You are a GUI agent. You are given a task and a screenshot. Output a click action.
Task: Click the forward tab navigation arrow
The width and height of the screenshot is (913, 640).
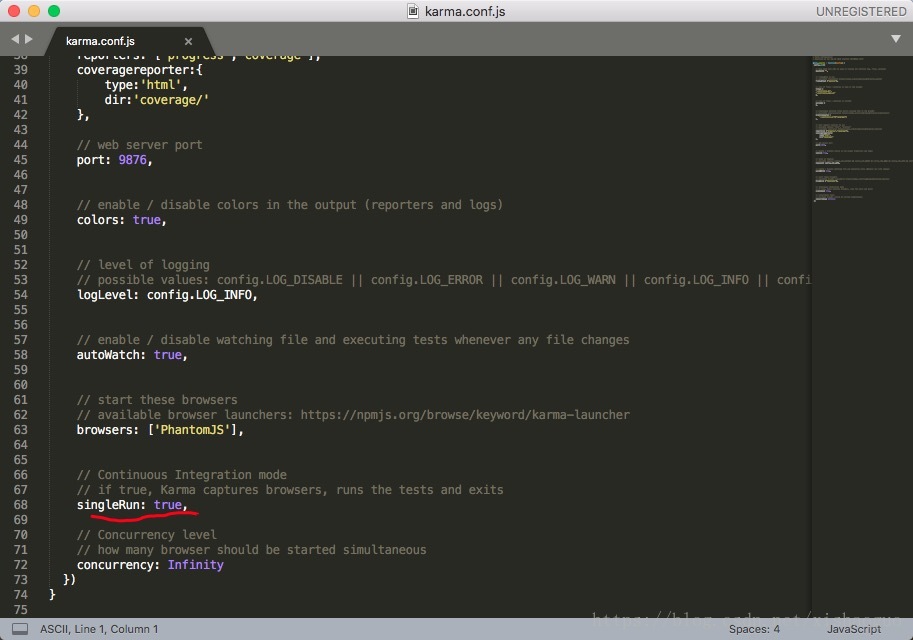coord(29,39)
